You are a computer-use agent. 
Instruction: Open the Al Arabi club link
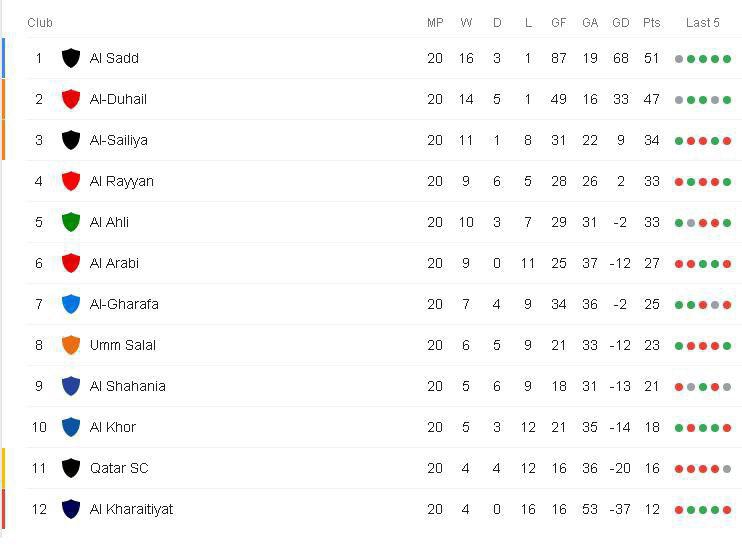pyautogui.click(x=114, y=263)
